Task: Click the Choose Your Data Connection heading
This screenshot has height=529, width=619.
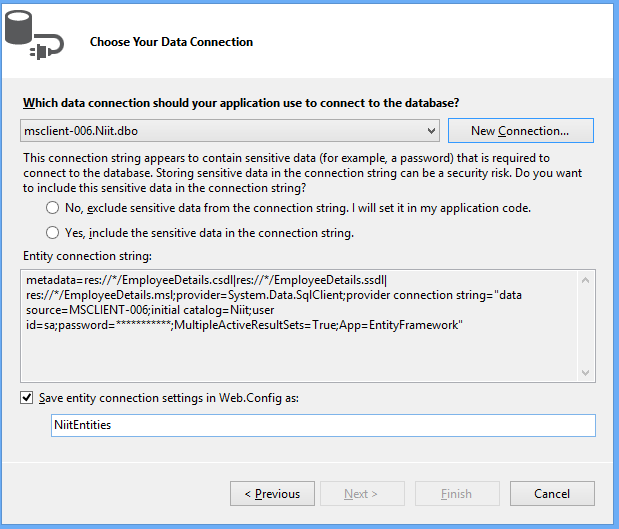Action: click(171, 42)
